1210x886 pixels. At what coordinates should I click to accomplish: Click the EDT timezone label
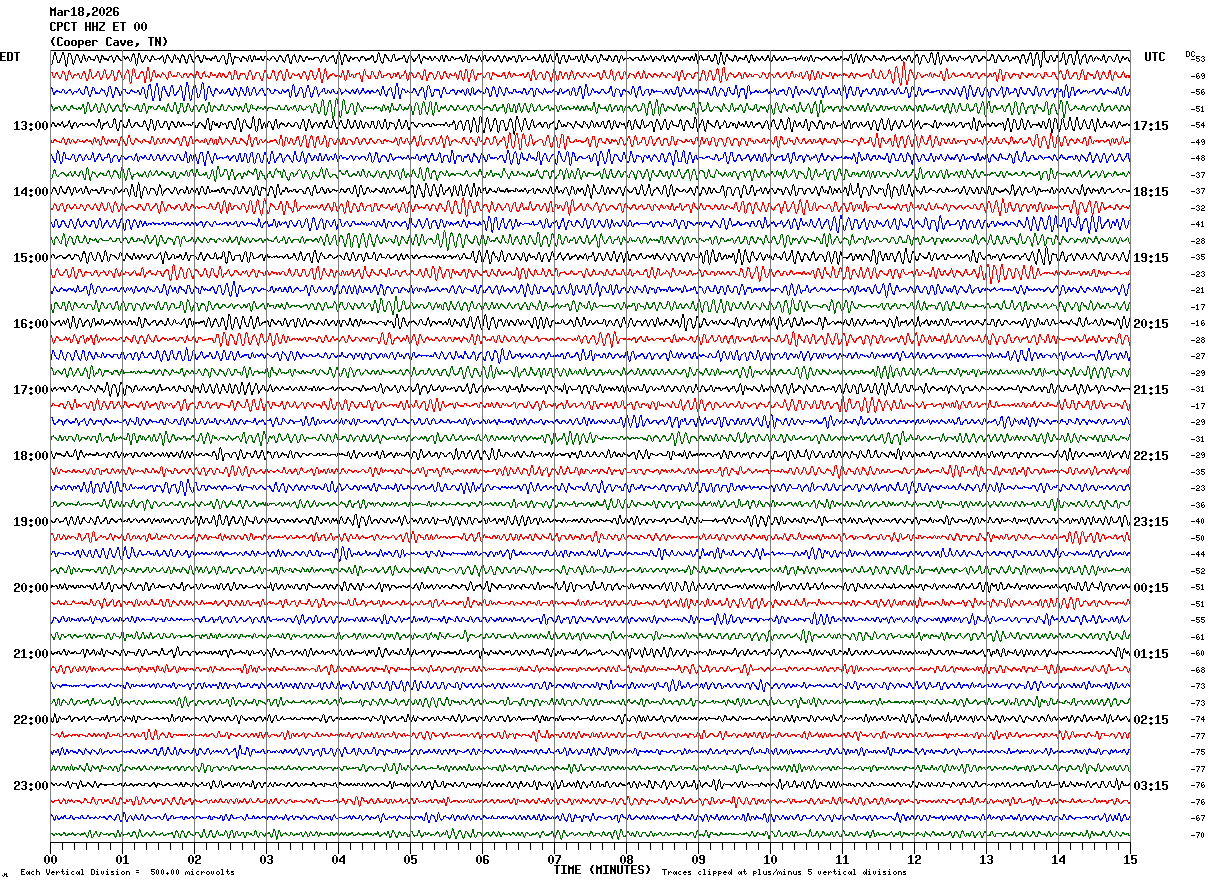10,57
